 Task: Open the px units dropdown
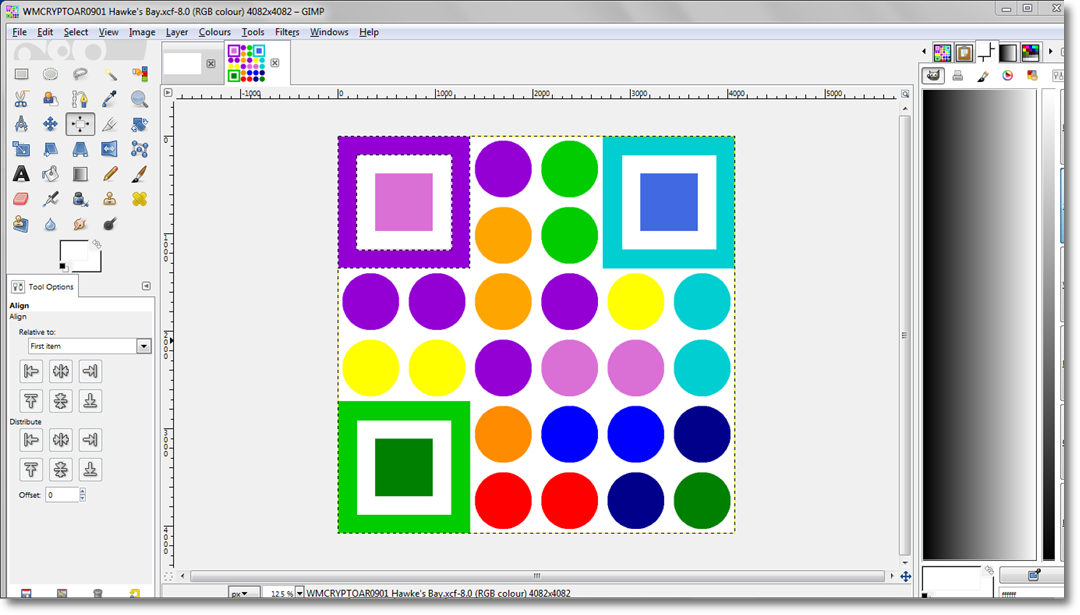point(244,593)
